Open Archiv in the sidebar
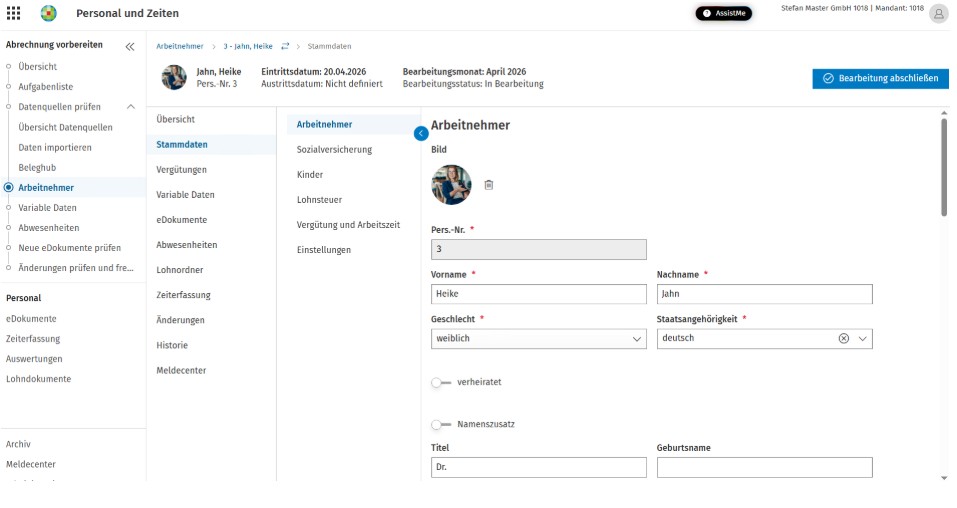957x508 pixels. pyautogui.click(x=18, y=444)
